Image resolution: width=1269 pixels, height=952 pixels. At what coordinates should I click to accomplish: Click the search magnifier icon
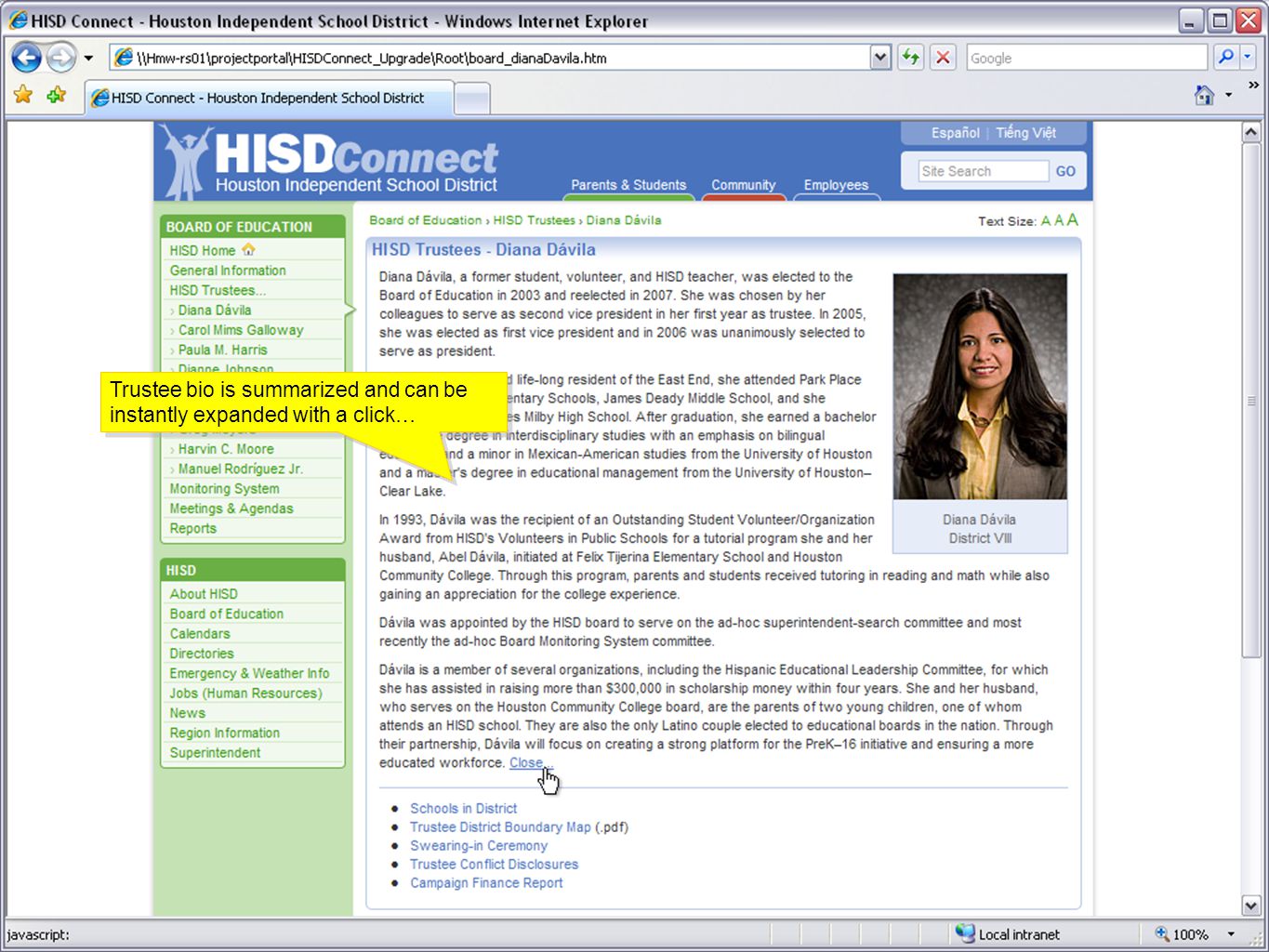[x=1226, y=58]
